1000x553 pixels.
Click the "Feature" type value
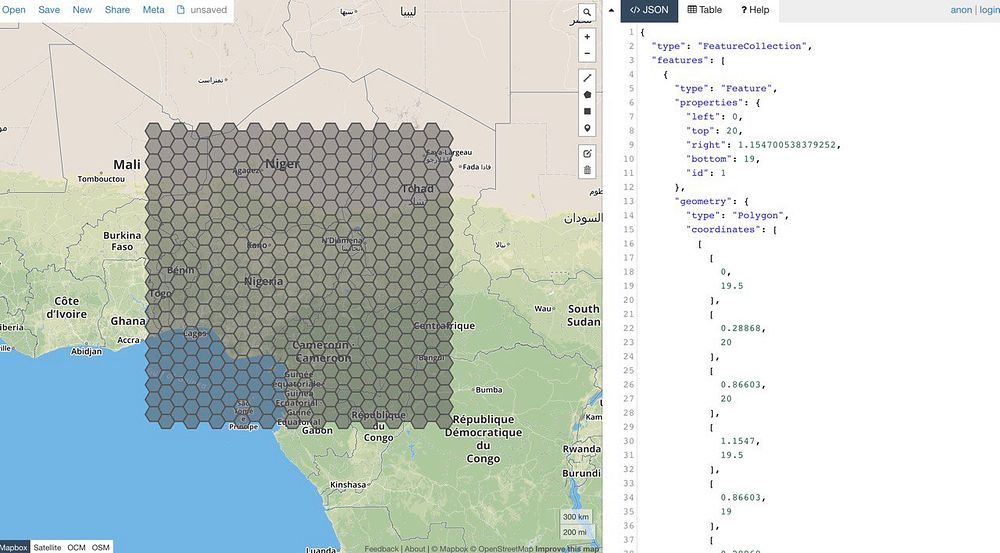point(746,88)
